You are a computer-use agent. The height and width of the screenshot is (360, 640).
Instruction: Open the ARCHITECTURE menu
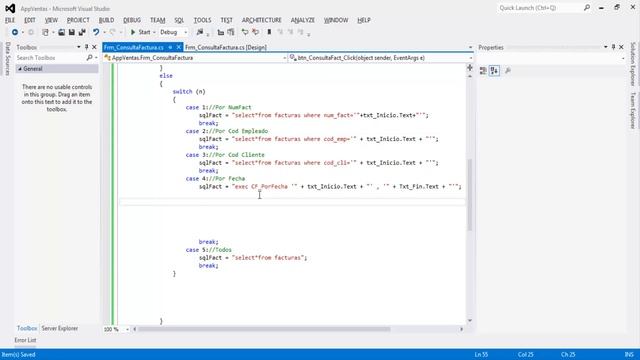pos(262,20)
